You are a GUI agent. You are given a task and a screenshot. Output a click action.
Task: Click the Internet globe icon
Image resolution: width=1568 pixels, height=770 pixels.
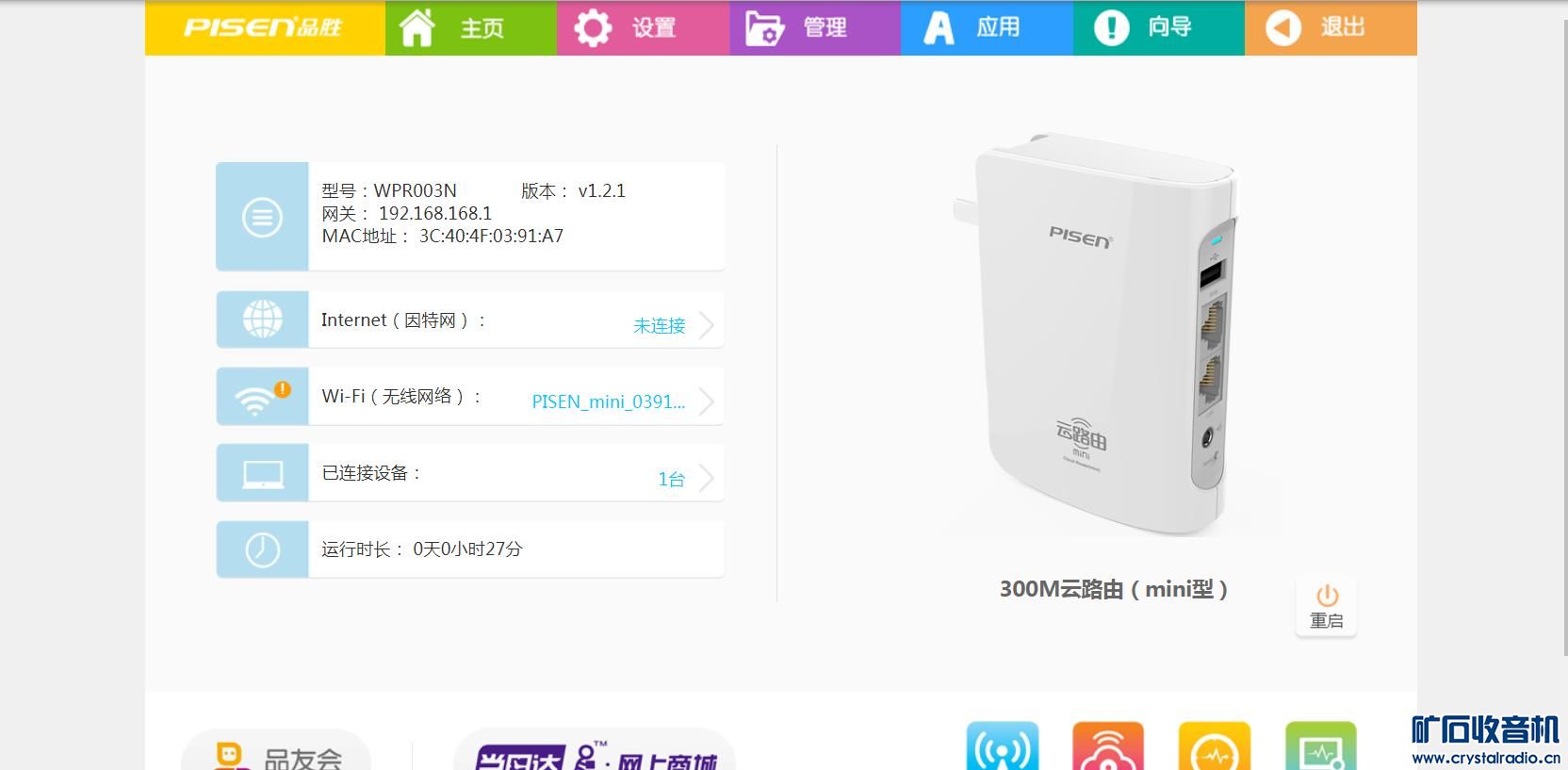coord(262,319)
